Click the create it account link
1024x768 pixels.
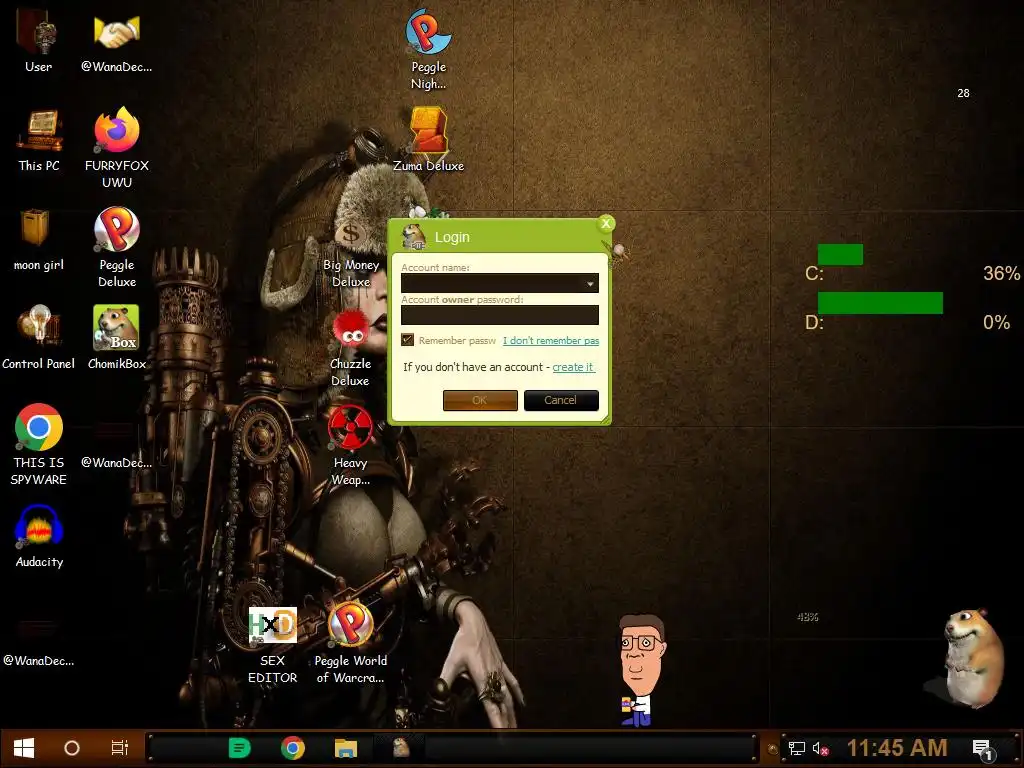tap(573, 367)
